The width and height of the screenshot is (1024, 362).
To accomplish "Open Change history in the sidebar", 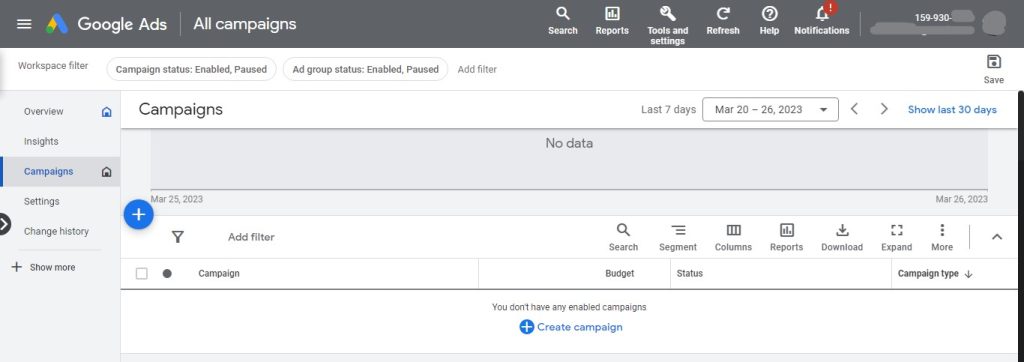I will click(56, 231).
